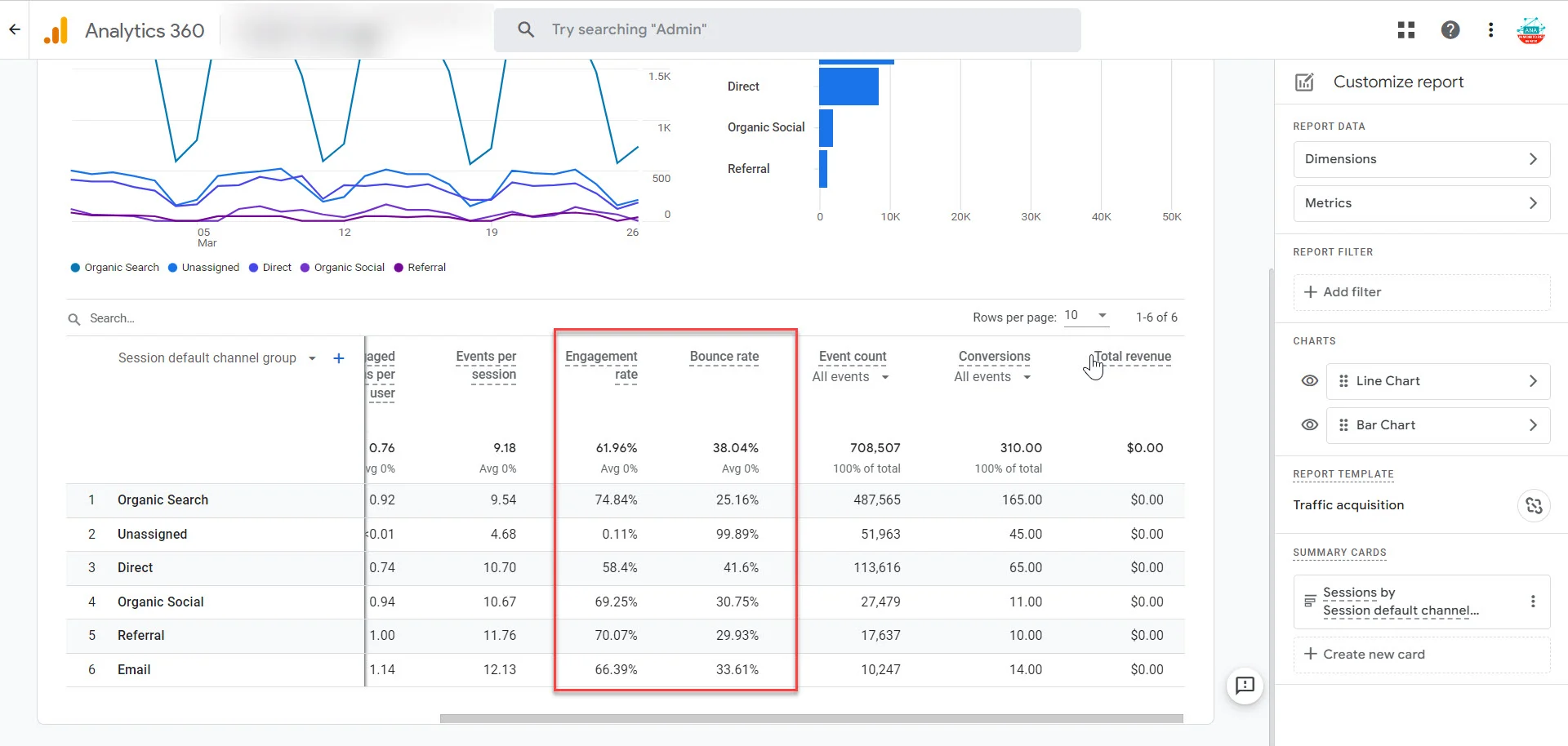Image resolution: width=1568 pixels, height=746 pixels.
Task: Click the account avatar icon
Action: pos(1532,29)
